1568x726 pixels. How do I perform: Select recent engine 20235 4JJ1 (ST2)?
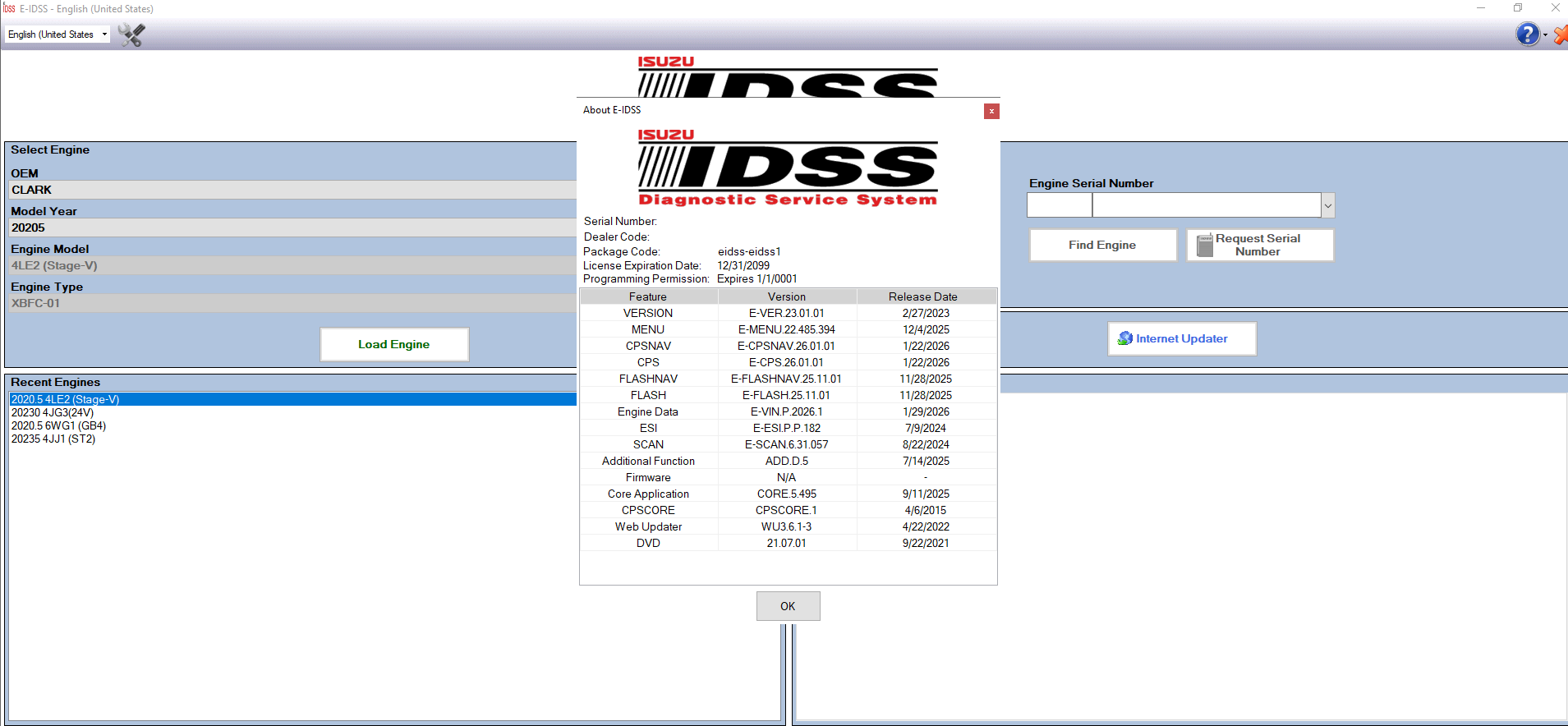(53, 439)
